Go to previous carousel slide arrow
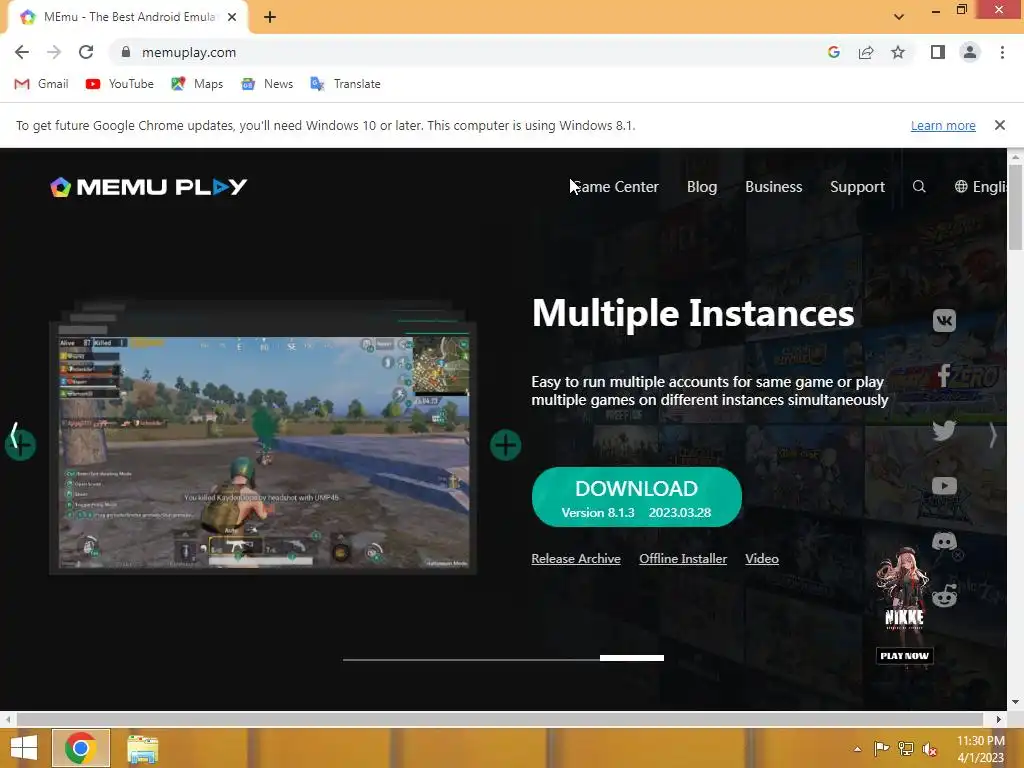This screenshot has height=768, width=1024. (14, 435)
